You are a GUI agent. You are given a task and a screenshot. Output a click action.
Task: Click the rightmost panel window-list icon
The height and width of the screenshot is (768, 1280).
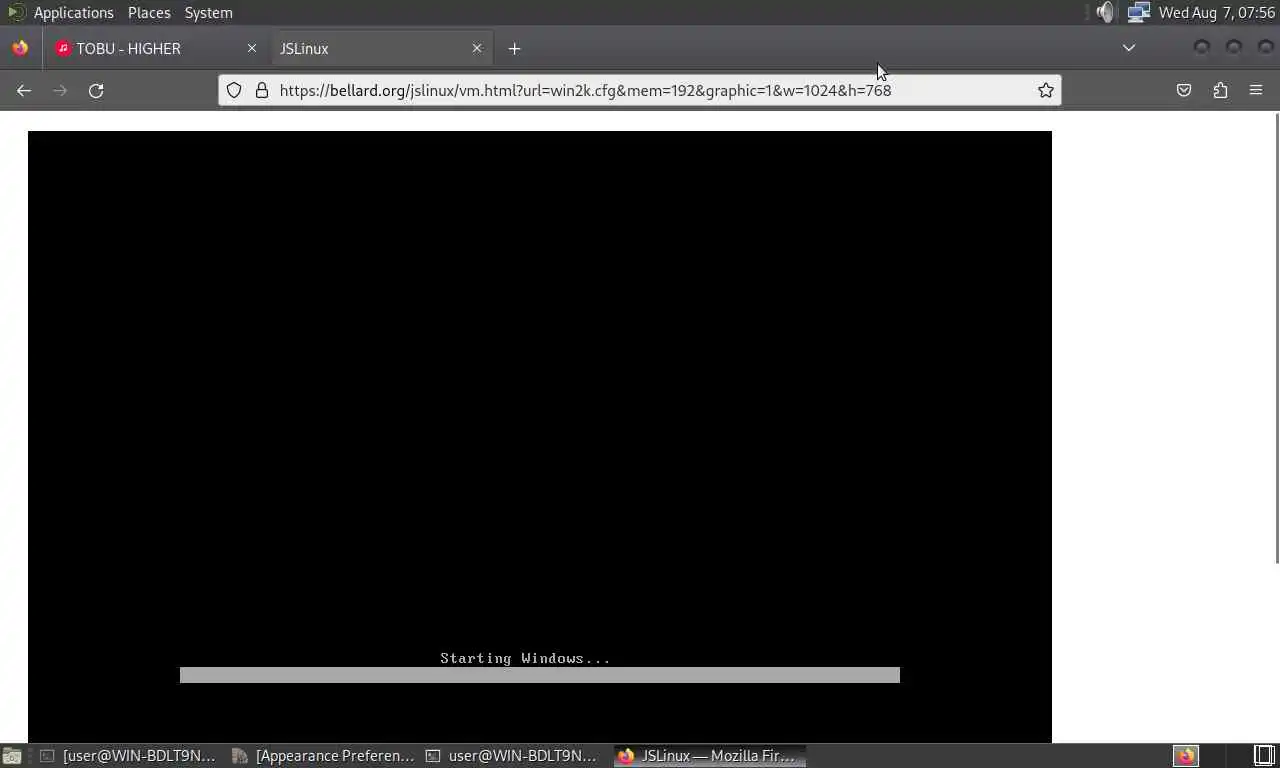point(1264,756)
